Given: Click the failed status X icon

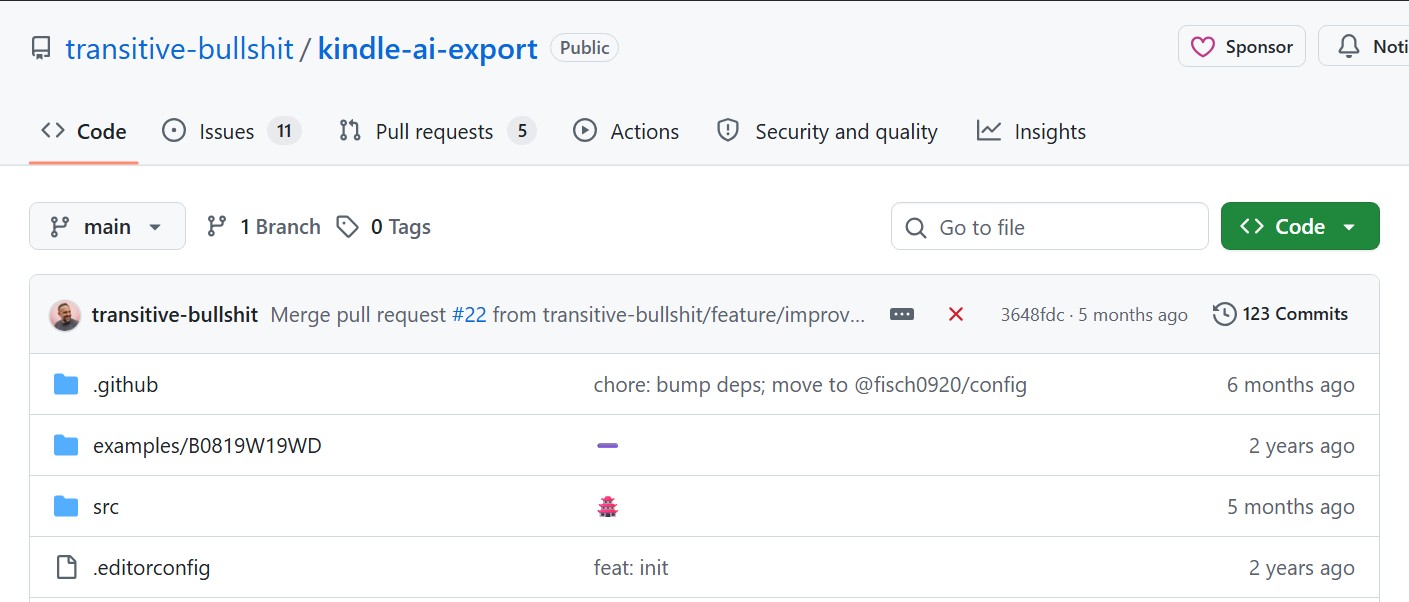Looking at the screenshot, I should coord(955,314).
